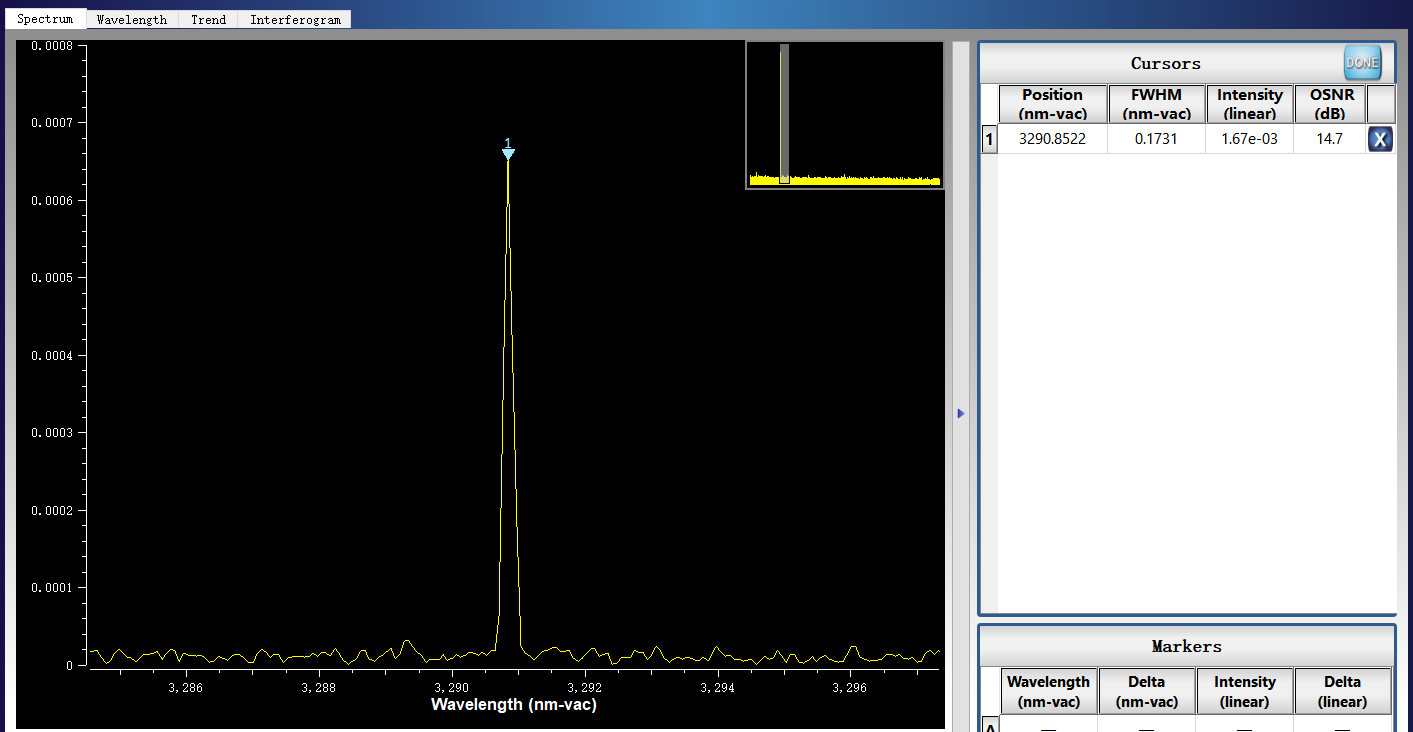The width and height of the screenshot is (1413, 732).
Task: Click the cursor 1 marker triangle on the peak
Action: click(x=508, y=153)
